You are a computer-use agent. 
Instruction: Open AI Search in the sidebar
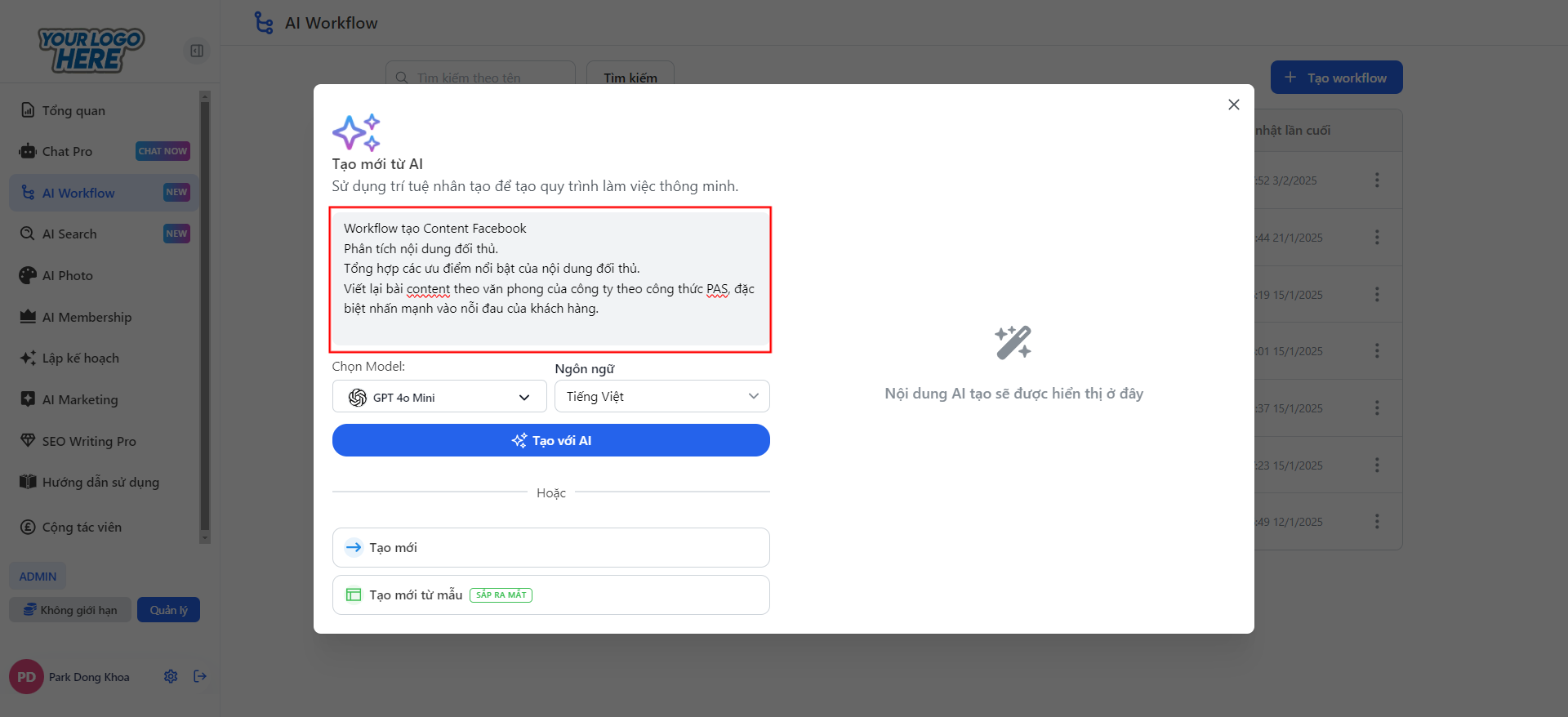pyautogui.click(x=69, y=234)
